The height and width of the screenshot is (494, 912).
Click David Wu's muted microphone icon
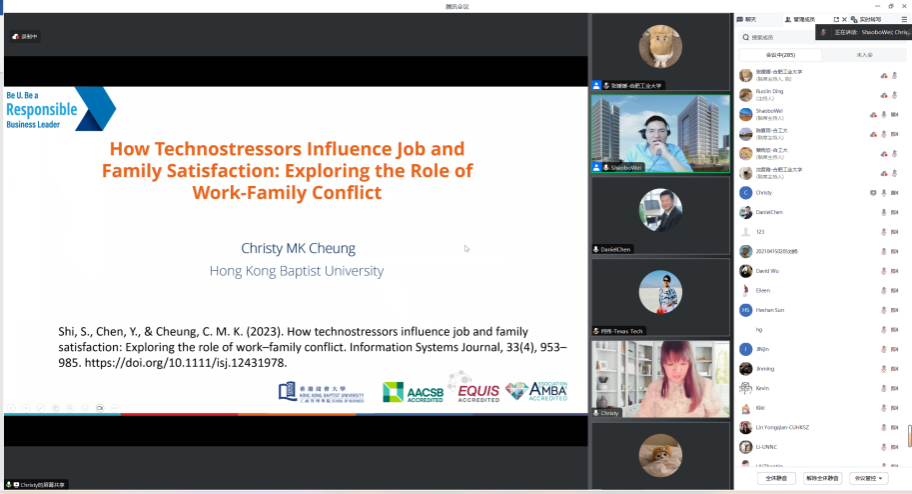click(884, 271)
